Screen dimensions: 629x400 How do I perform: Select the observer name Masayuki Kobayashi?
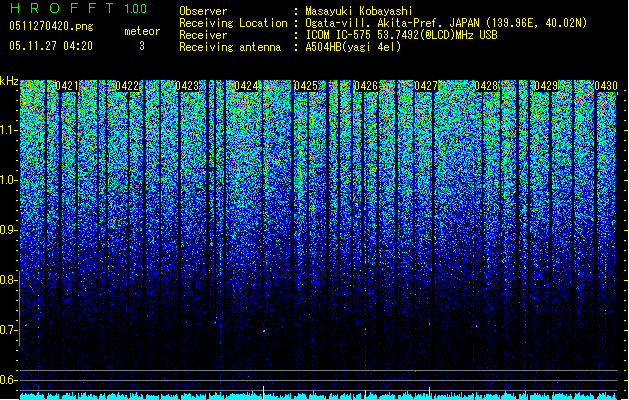(x=359, y=11)
